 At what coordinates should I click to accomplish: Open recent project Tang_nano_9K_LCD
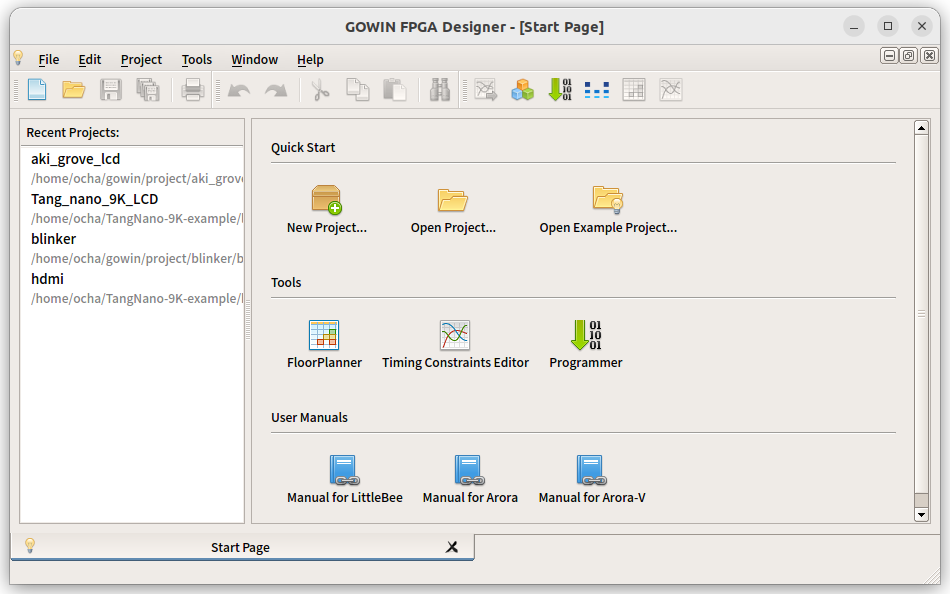[x=94, y=199]
